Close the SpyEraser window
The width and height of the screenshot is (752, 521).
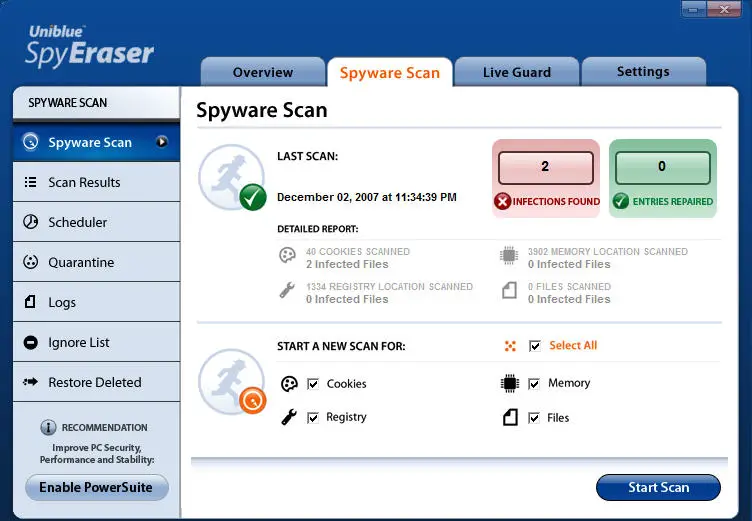point(724,9)
